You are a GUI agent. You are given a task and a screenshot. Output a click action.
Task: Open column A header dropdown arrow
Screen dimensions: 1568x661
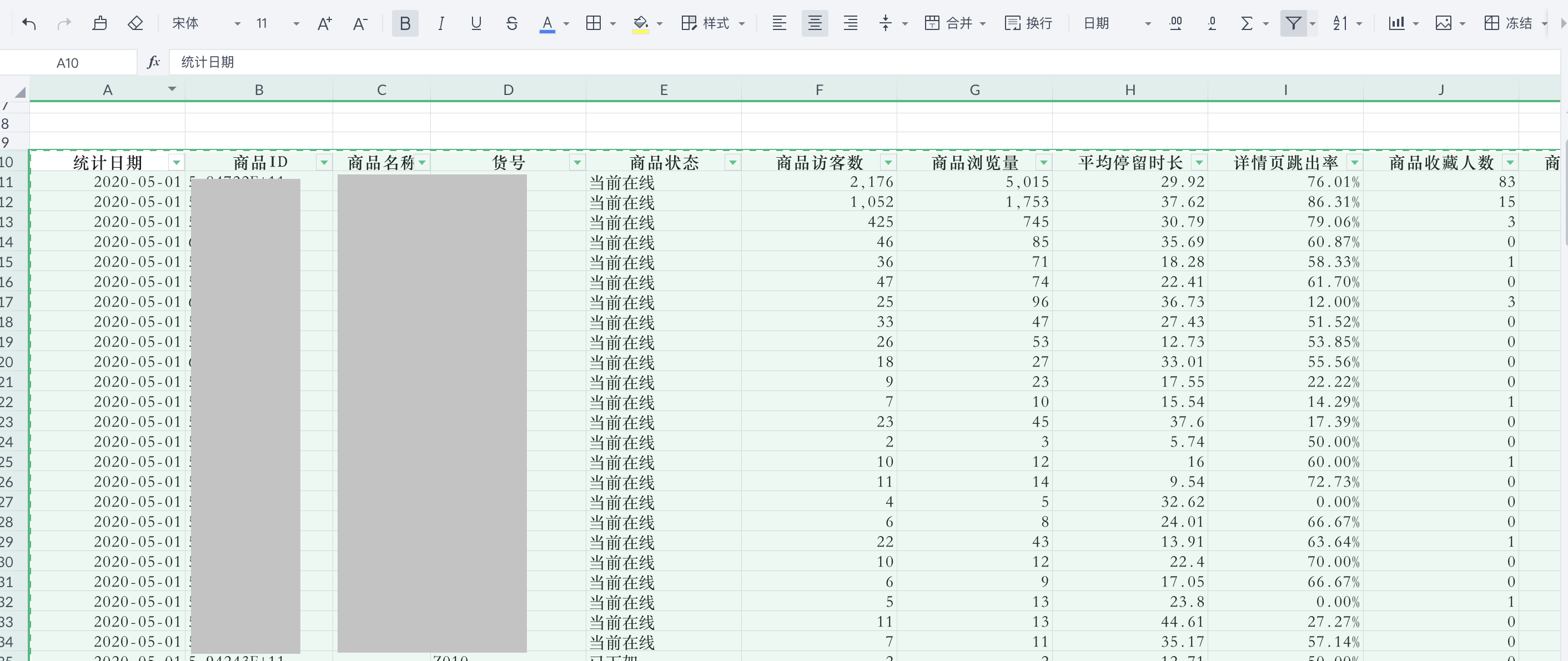[172, 89]
